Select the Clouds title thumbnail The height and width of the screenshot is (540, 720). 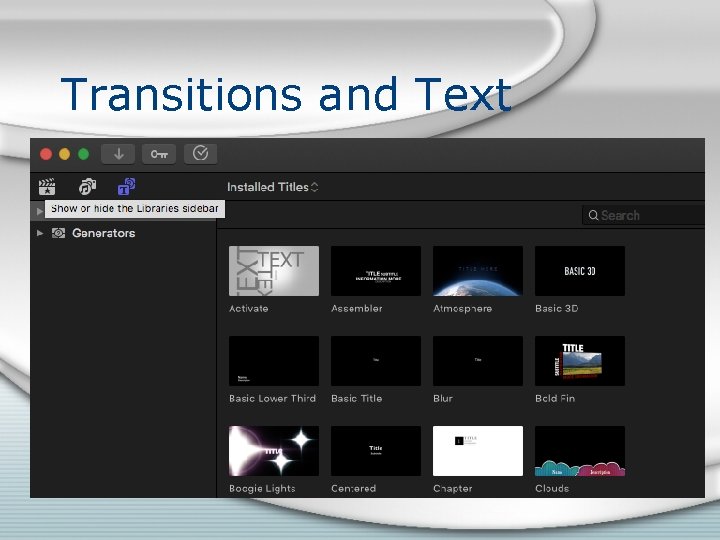579,451
